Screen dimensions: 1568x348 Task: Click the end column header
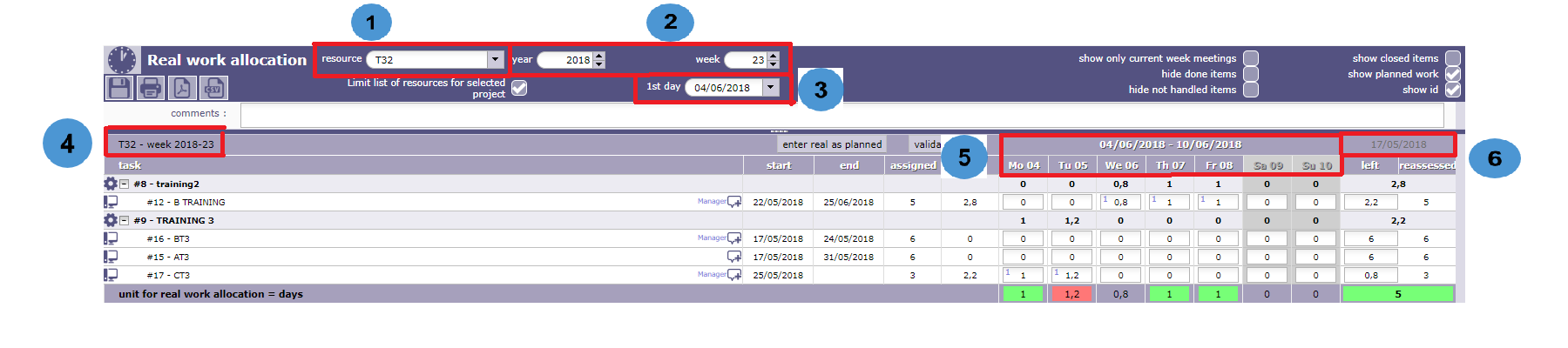click(849, 165)
